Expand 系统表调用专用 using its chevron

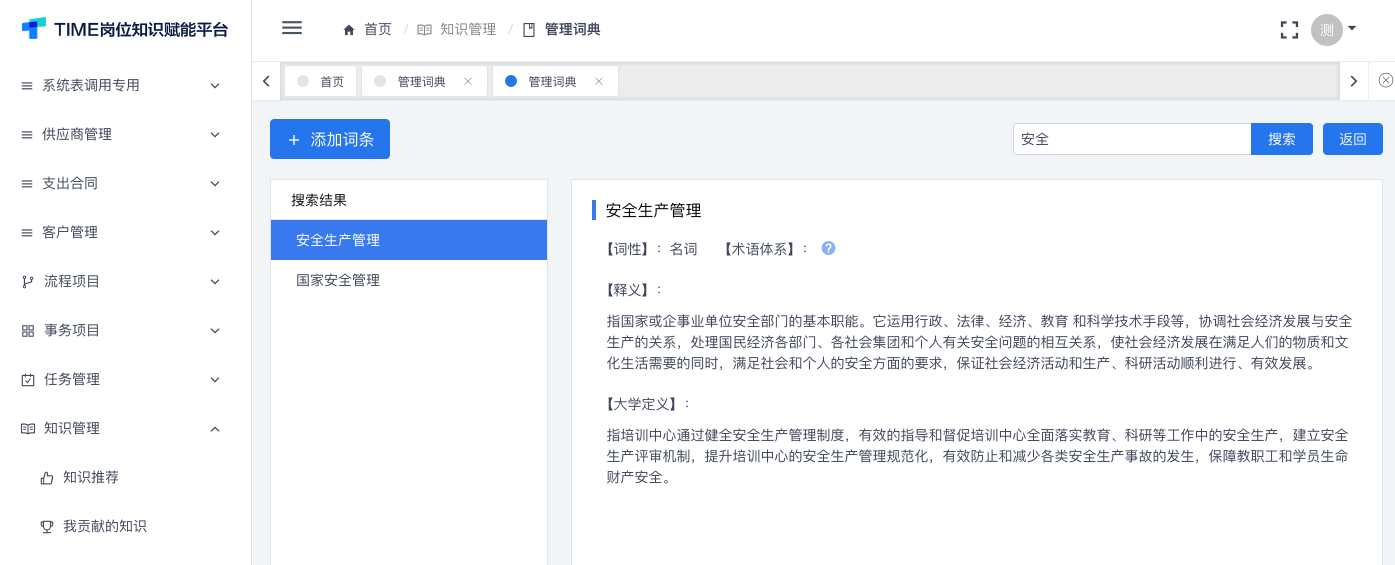point(215,85)
